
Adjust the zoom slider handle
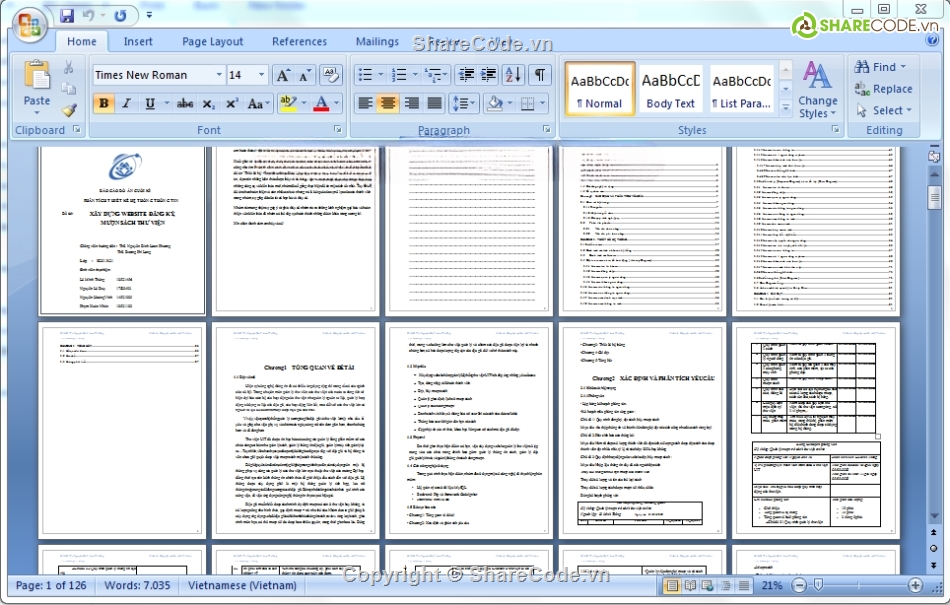[x=819, y=584]
